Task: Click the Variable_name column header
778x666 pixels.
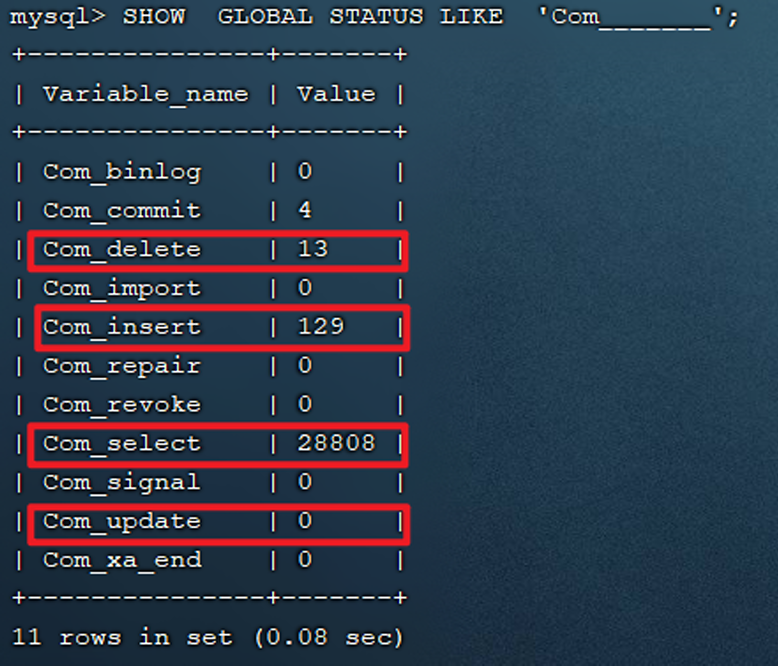Action: tap(146, 94)
